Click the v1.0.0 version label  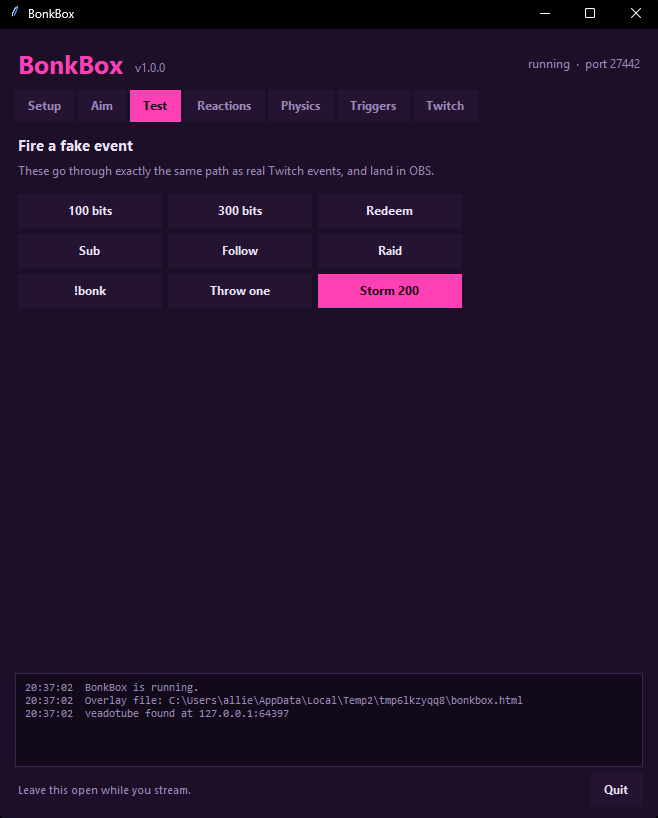[x=150, y=68]
